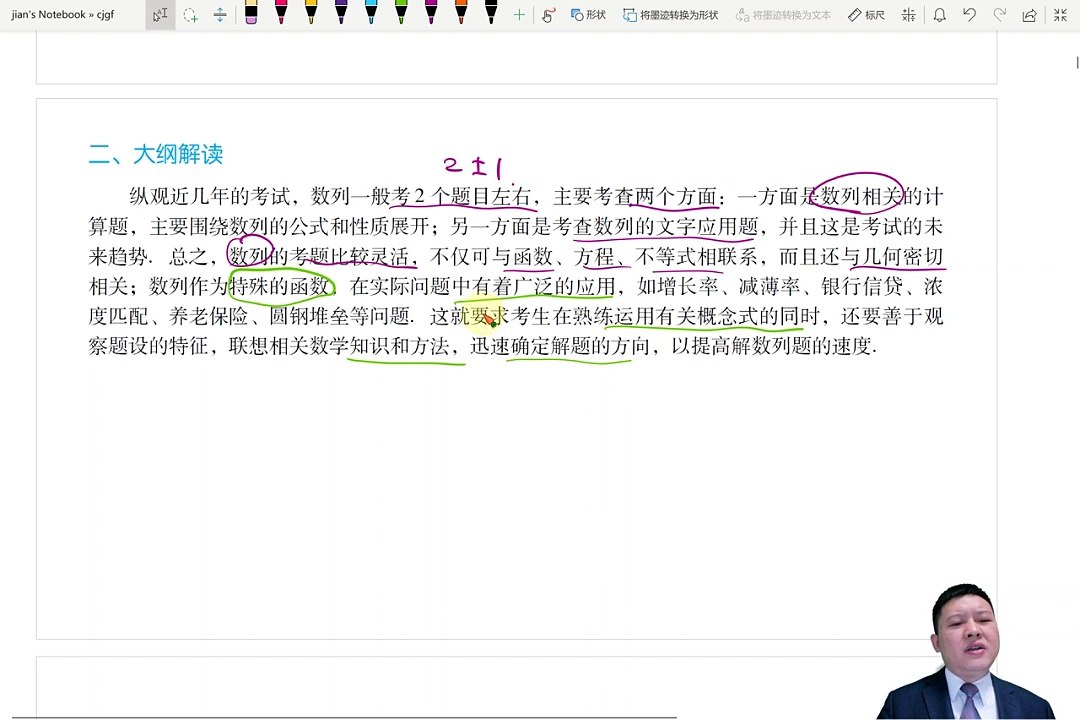This screenshot has width=1080, height=720.
Task: Click the circled phrase 特殊的函数
Action: point(279,286)
